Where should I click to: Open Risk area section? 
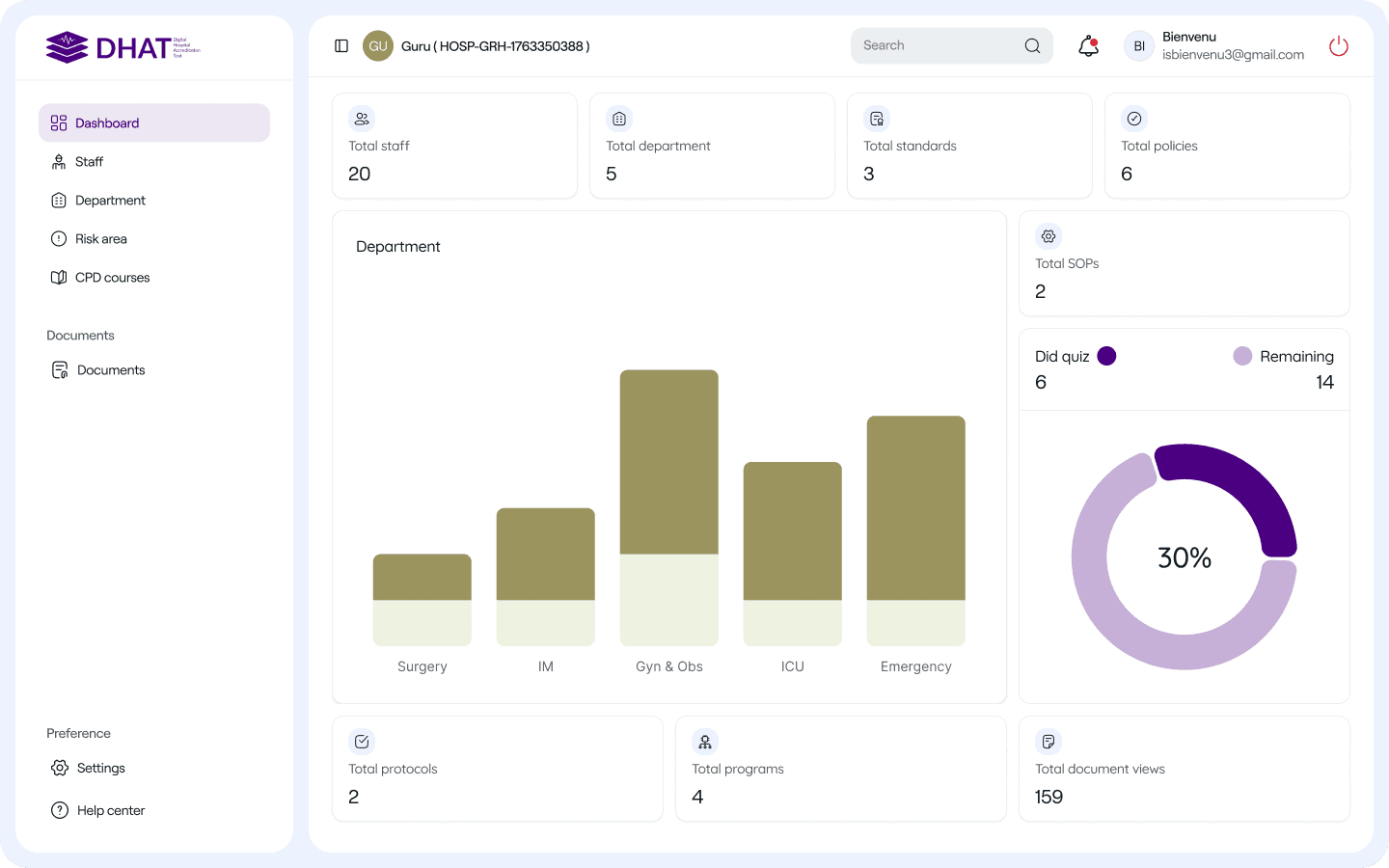[x=100, y=239]
